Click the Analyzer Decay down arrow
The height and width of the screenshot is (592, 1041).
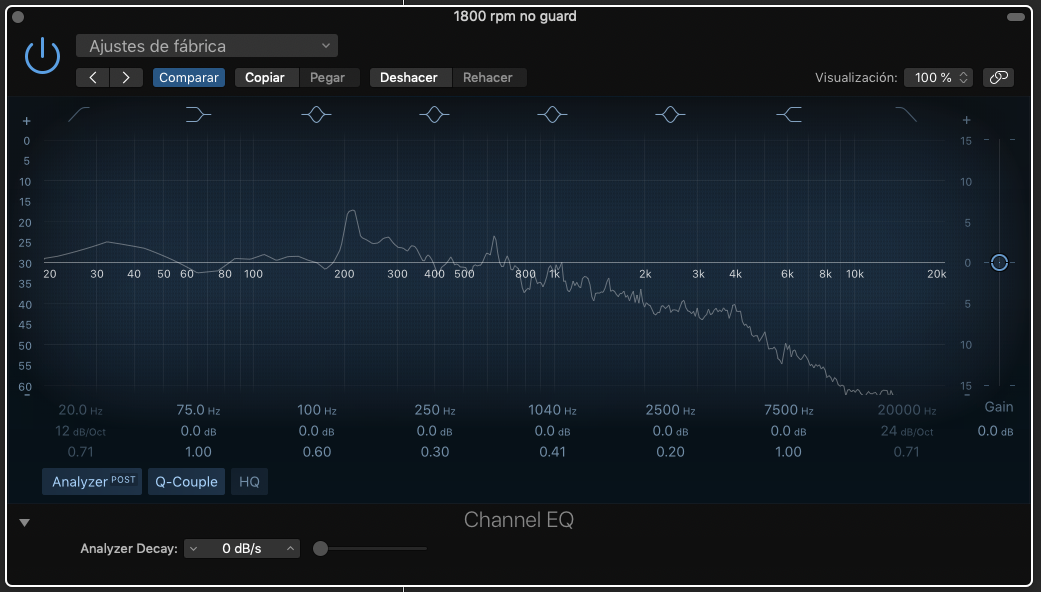(x=193, y=549)
